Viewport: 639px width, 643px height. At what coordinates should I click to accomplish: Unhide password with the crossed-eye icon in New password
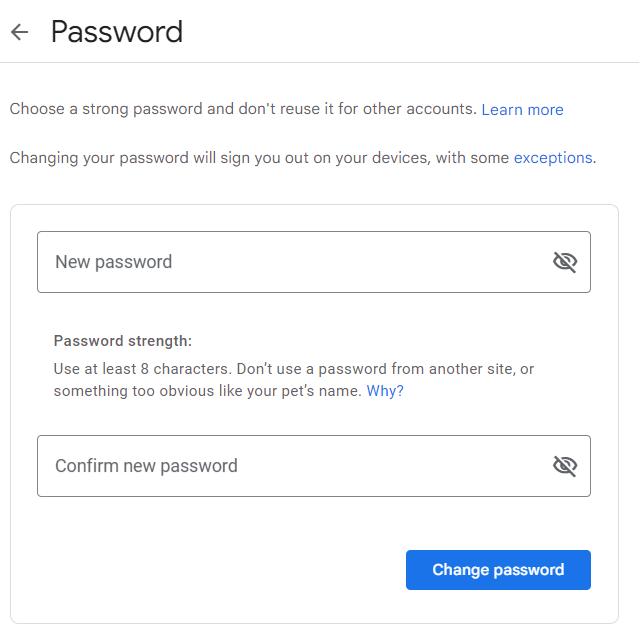tap(565, 262)
